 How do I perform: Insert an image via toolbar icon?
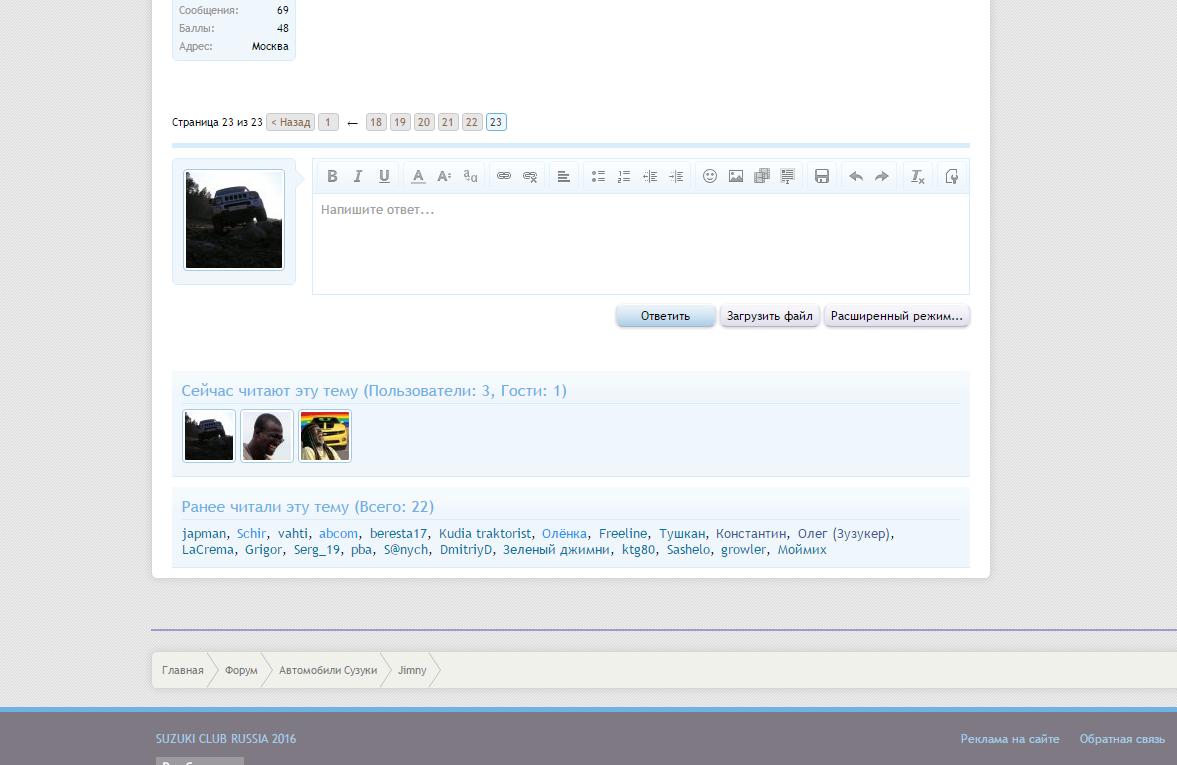point(736,176)
